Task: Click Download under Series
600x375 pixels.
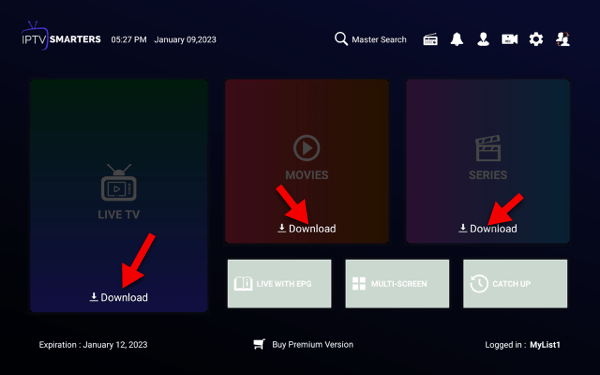Action: pos(488,228)
